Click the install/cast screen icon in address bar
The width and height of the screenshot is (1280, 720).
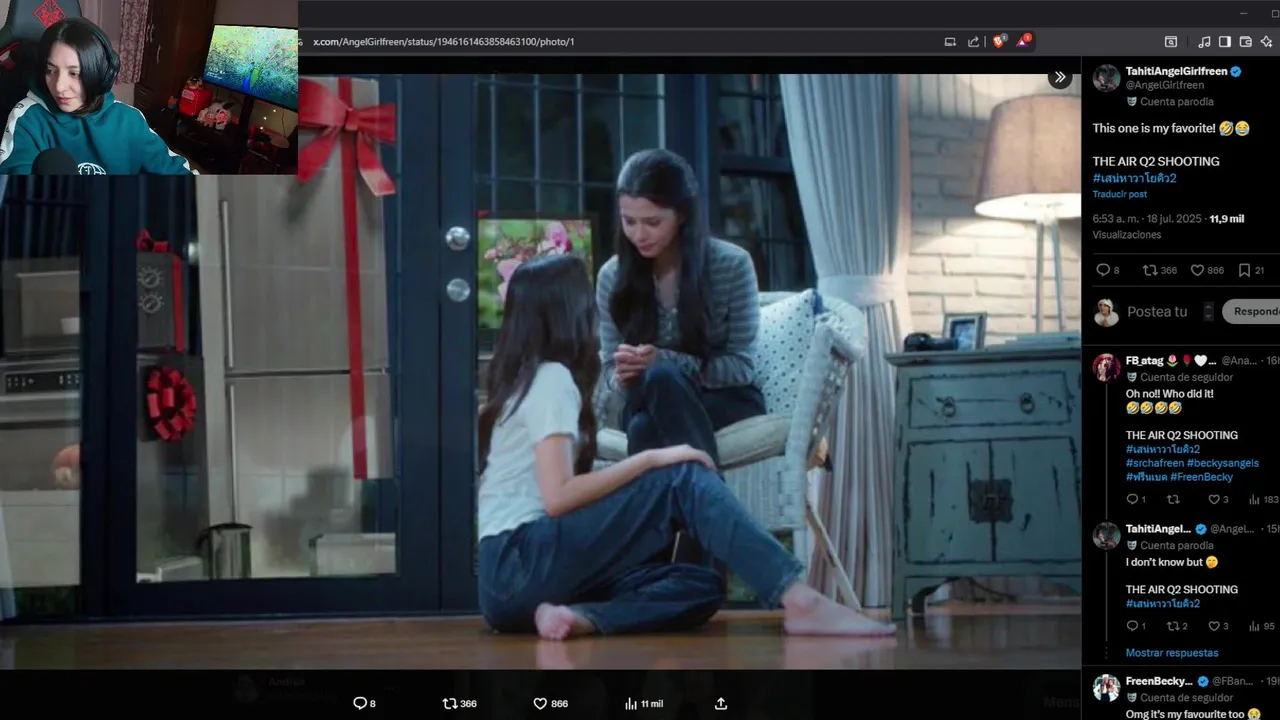pyautogui.click(x=950, y=41)
